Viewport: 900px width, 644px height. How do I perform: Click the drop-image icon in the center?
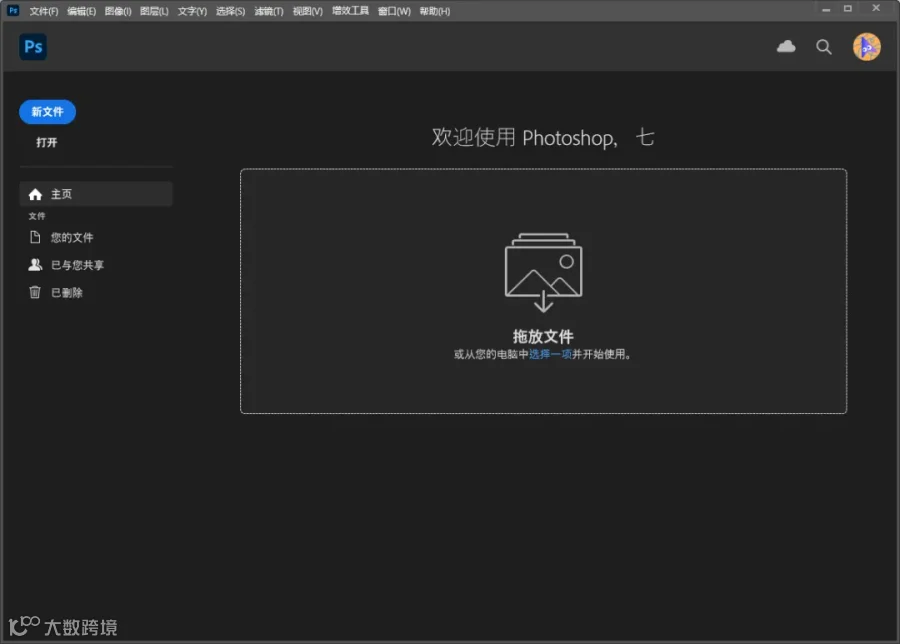tap(543, 272)
